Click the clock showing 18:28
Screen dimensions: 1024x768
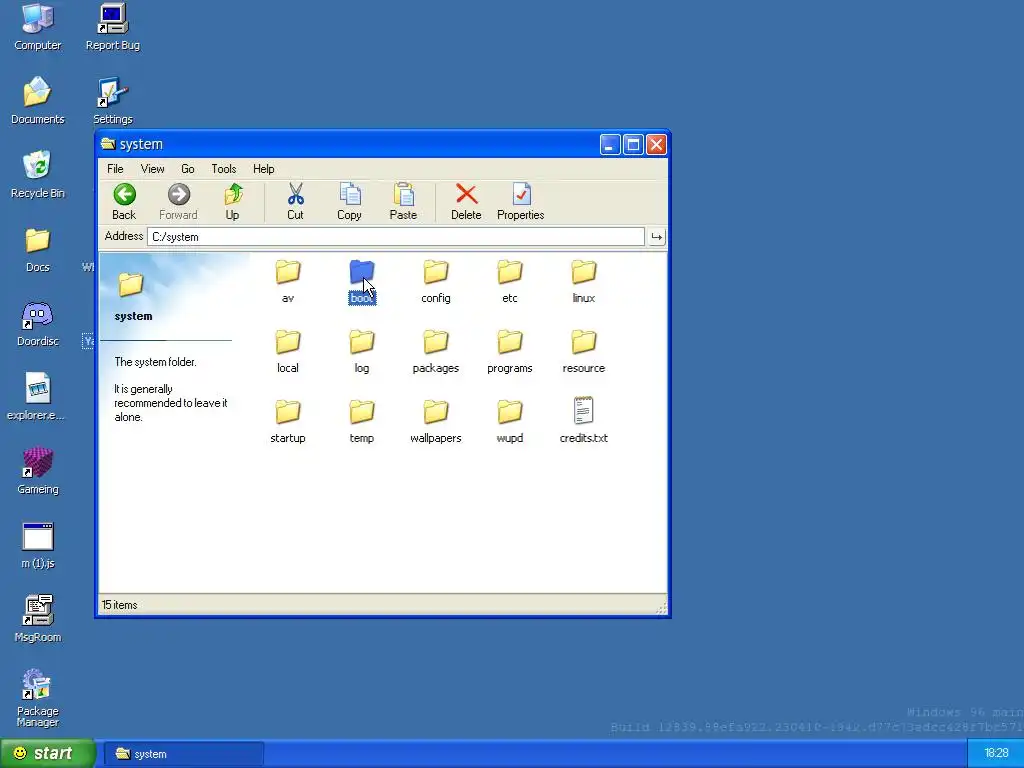[x=997, y=753]
